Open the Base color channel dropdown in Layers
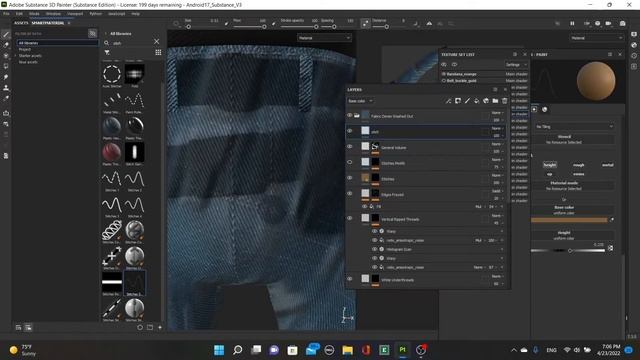Image resolution: width=640 pixels, height=360 pixels. point(360,101)
